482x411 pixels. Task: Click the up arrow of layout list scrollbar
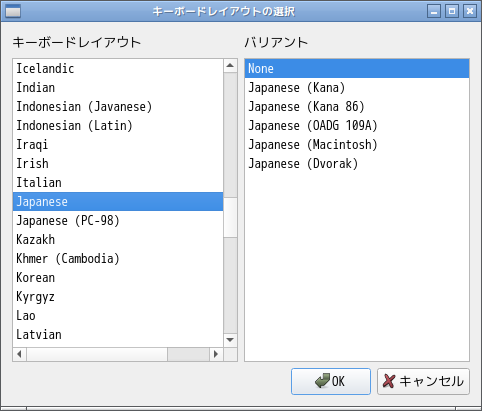(230, 65)
